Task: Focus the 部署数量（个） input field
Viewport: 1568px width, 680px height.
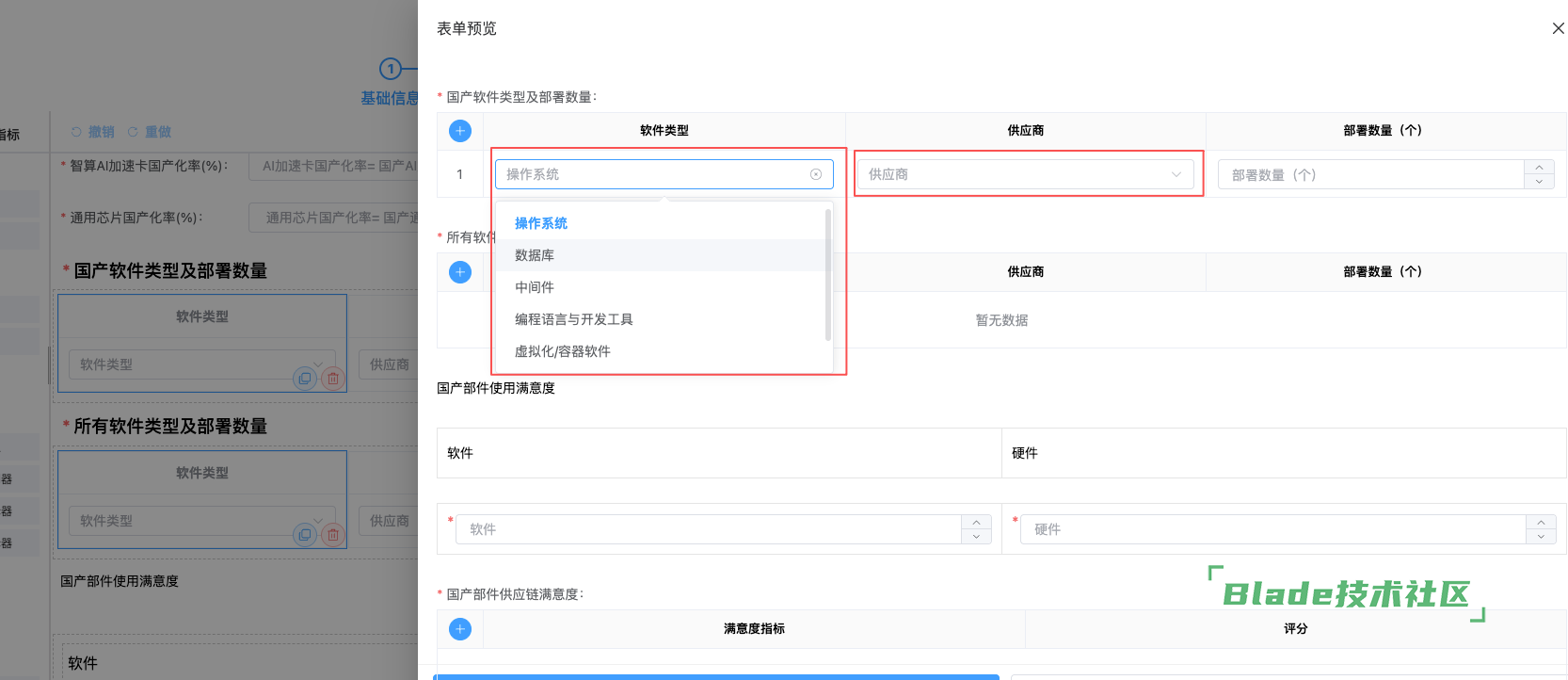Action: pos(1370,174)
